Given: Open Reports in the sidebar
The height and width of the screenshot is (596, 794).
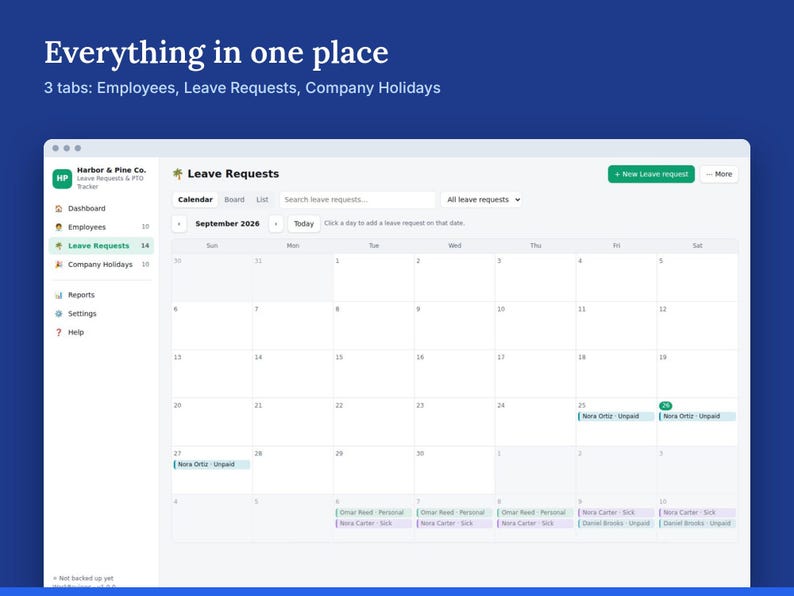Looking at the screenshot, I should coord(101,295).
